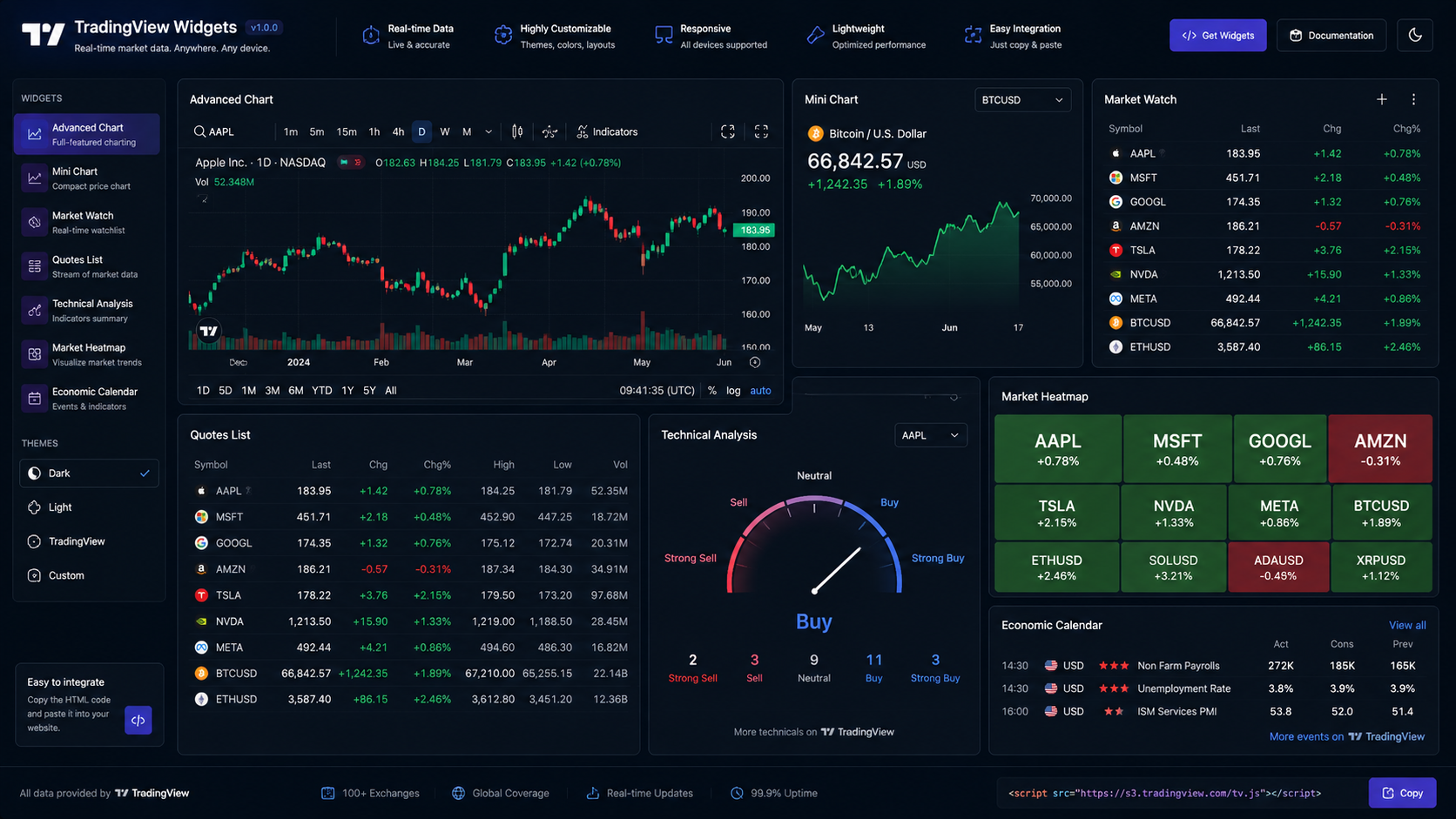Select the D daily interval
Viewport: 1456px width, 819px height.
[x=421, y=131]
